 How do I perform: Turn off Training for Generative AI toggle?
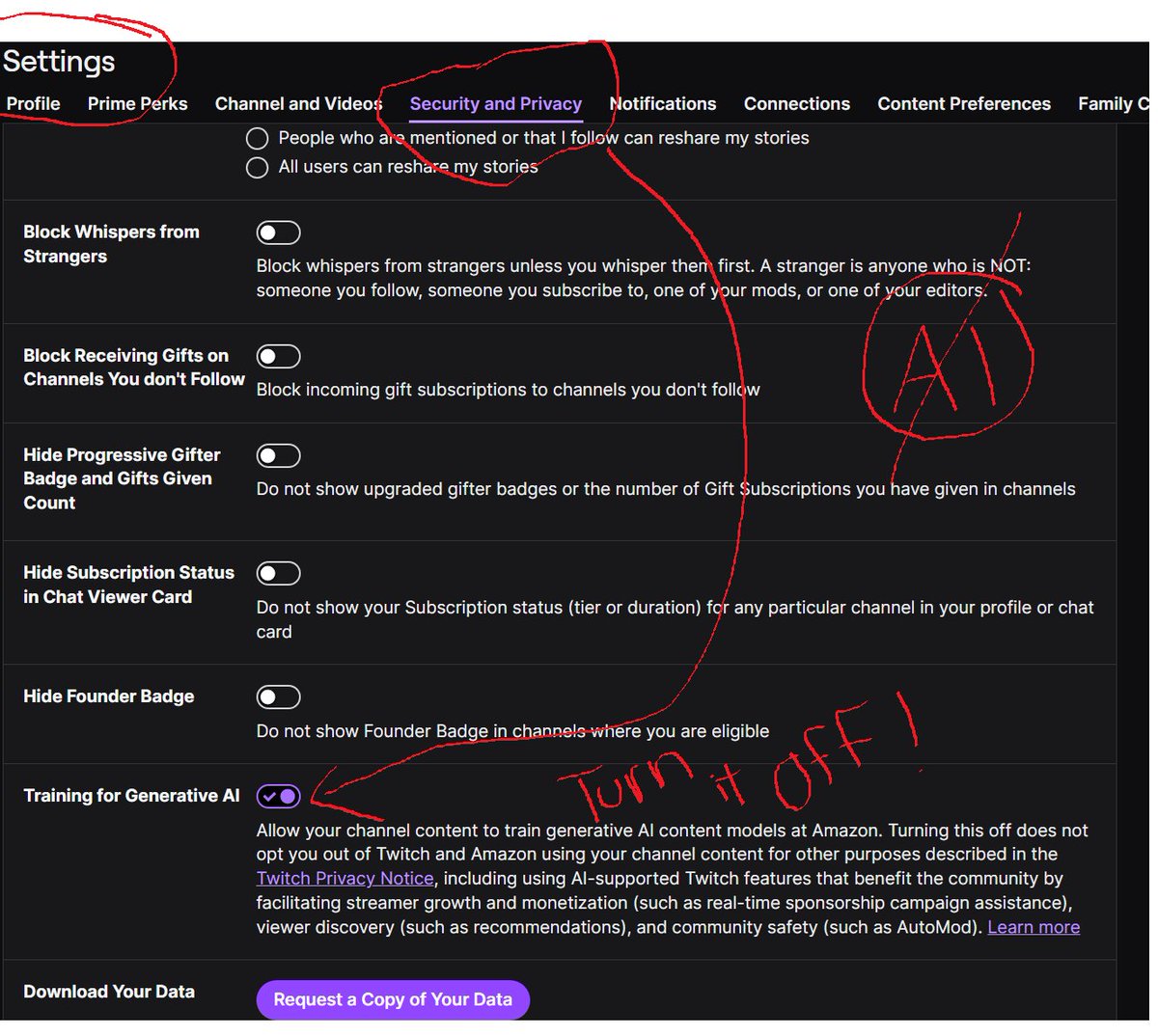[x=278, y=796]
